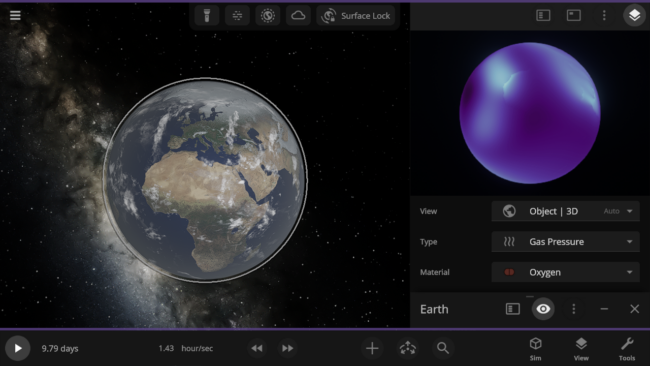Click the layers icon at top right

tap(634, 15)
